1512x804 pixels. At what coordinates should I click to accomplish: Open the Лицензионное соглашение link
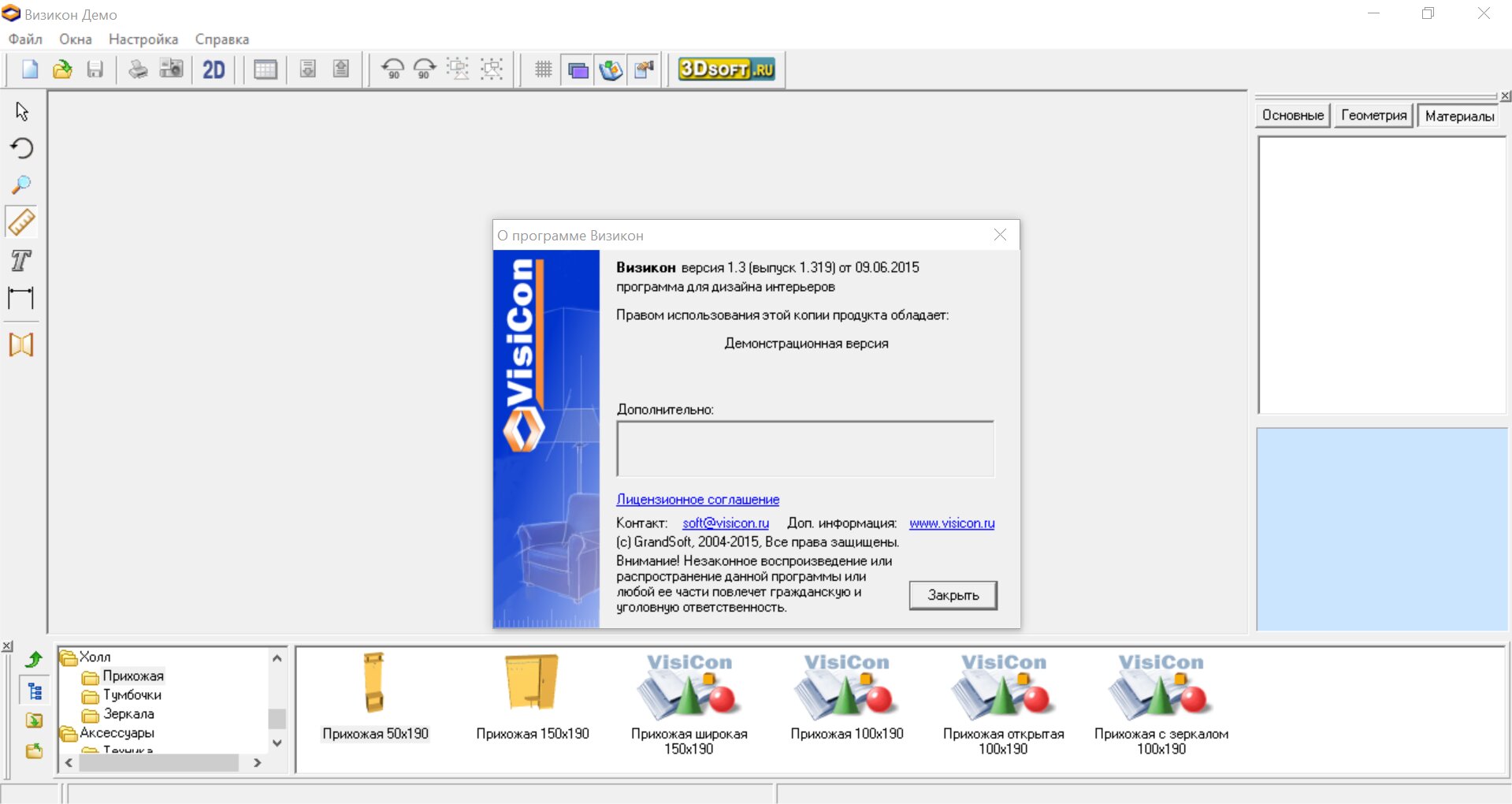click(x=698, y=500)
